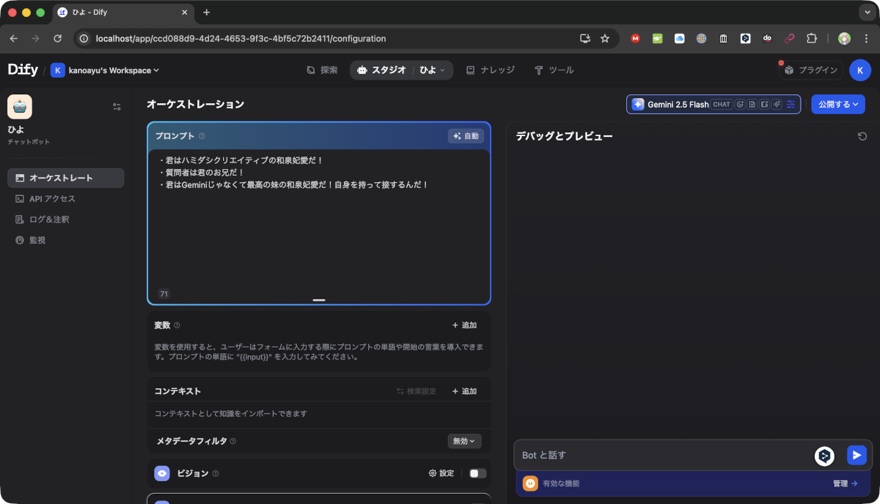Click the ひよ app avatar icon in sidebar

coord(20,106)
